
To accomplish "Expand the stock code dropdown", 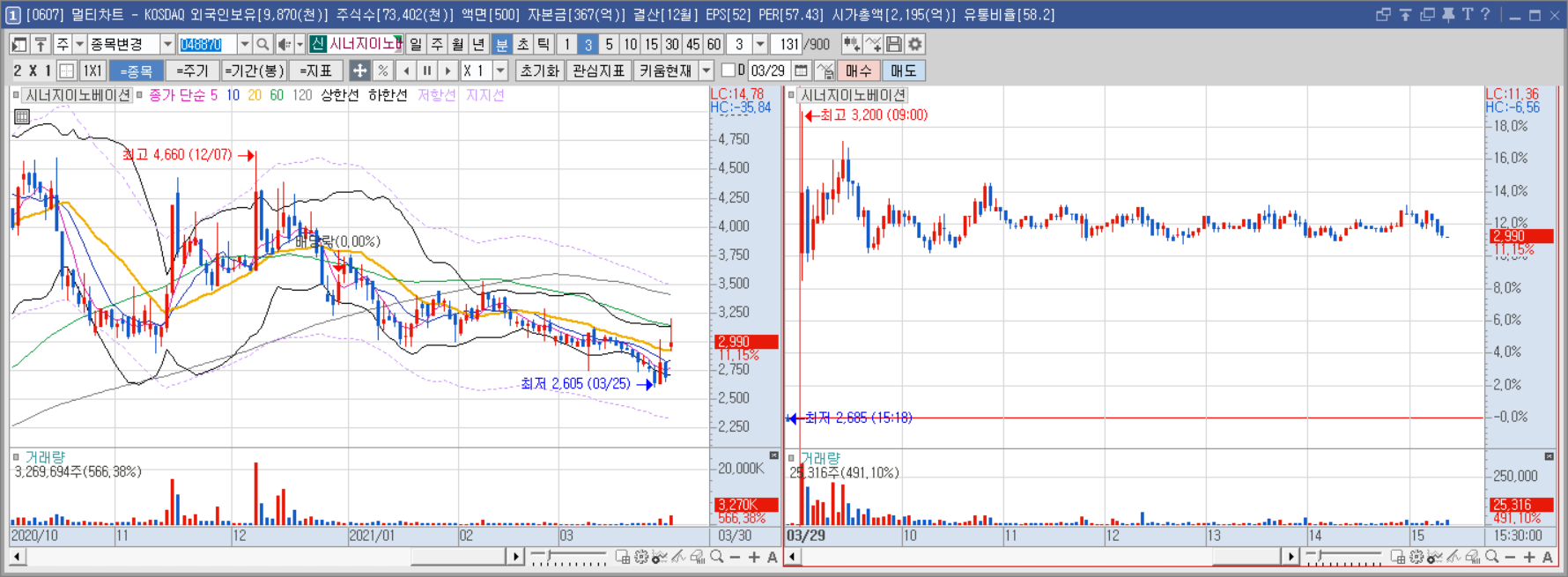I will pos(245,44).
